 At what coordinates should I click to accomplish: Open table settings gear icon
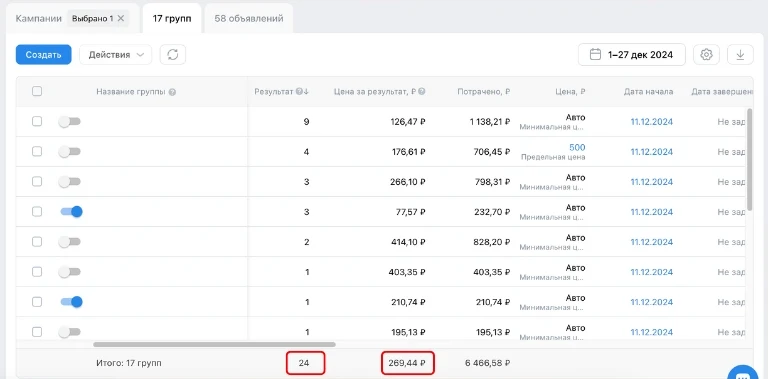tap(706, 55)
